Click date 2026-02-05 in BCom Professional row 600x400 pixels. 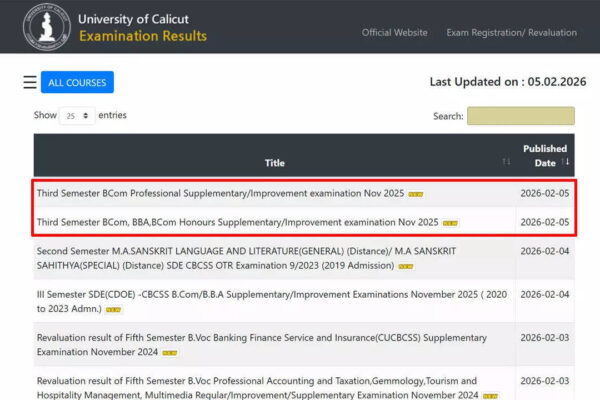click(545, 193)
